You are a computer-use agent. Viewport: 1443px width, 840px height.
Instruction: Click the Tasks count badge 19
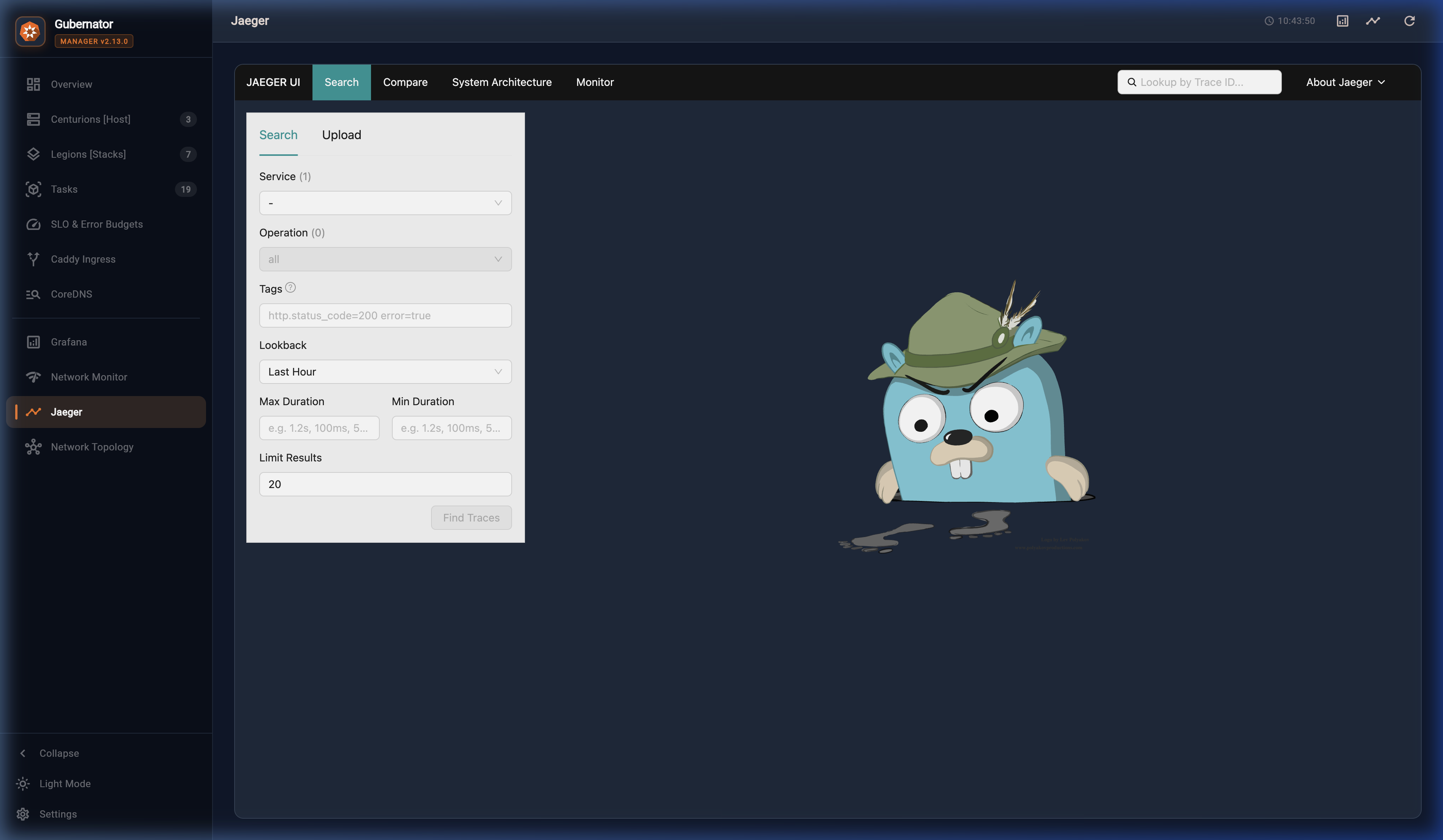point(186,189)
